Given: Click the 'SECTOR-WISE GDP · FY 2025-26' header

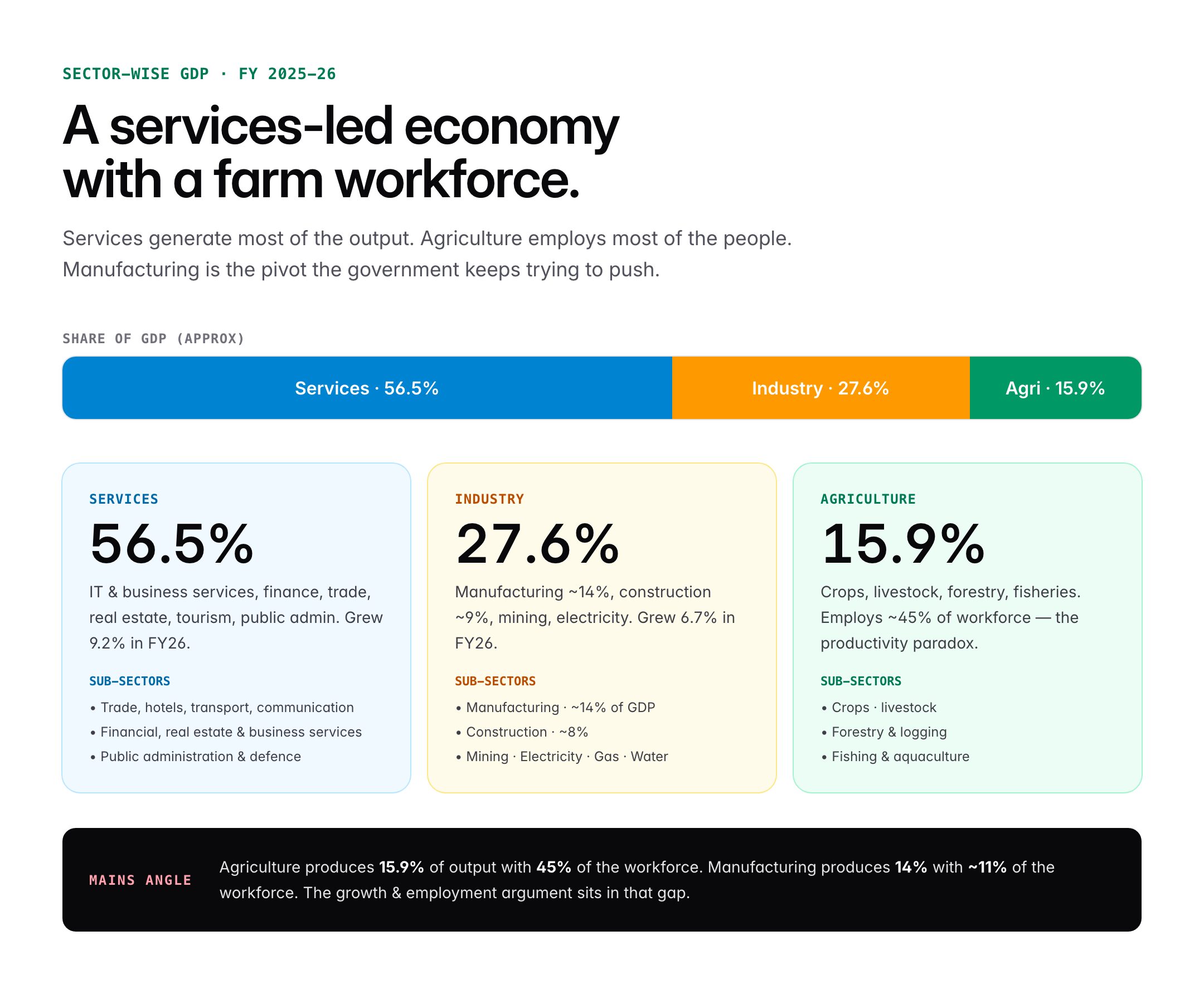Looking at the screenshot, I should pos(200,74).
